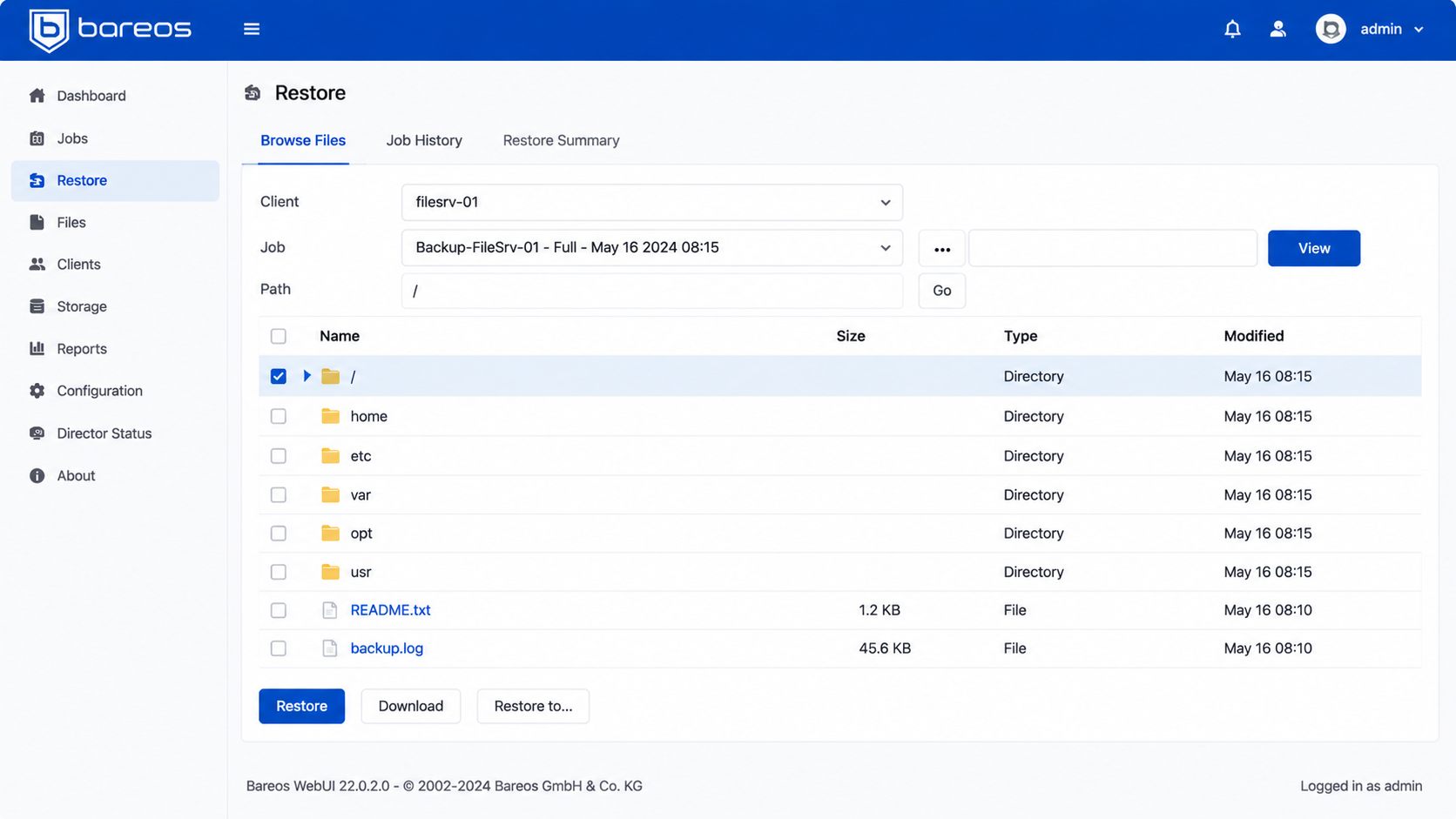Click the home folder icon

(x=330, y=416)
